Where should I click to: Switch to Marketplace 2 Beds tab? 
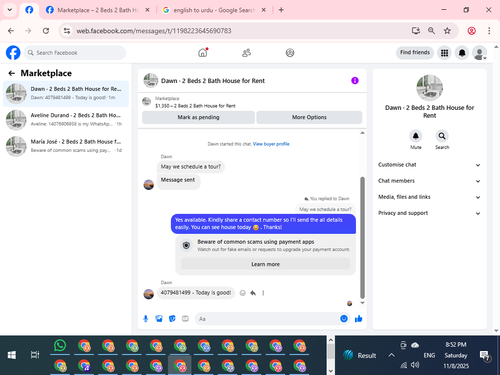coord(98,10)
